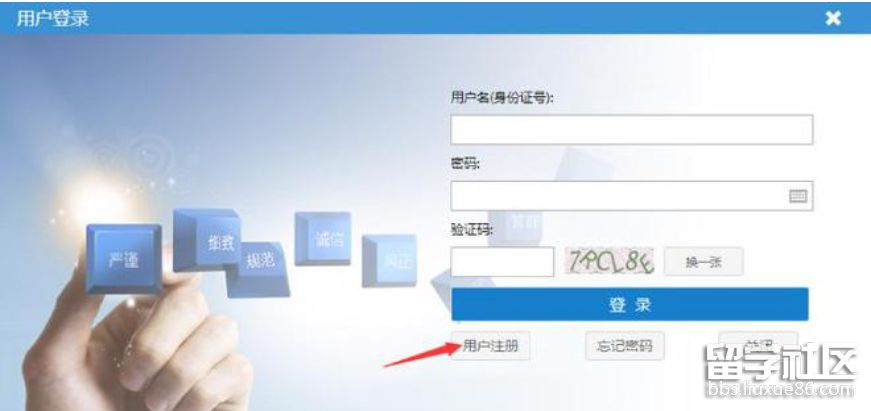Image resolution: width=871 pixels, height=411 pixels.
Task: Focus the 验证码 captcha input box
Action: point(502,262)
